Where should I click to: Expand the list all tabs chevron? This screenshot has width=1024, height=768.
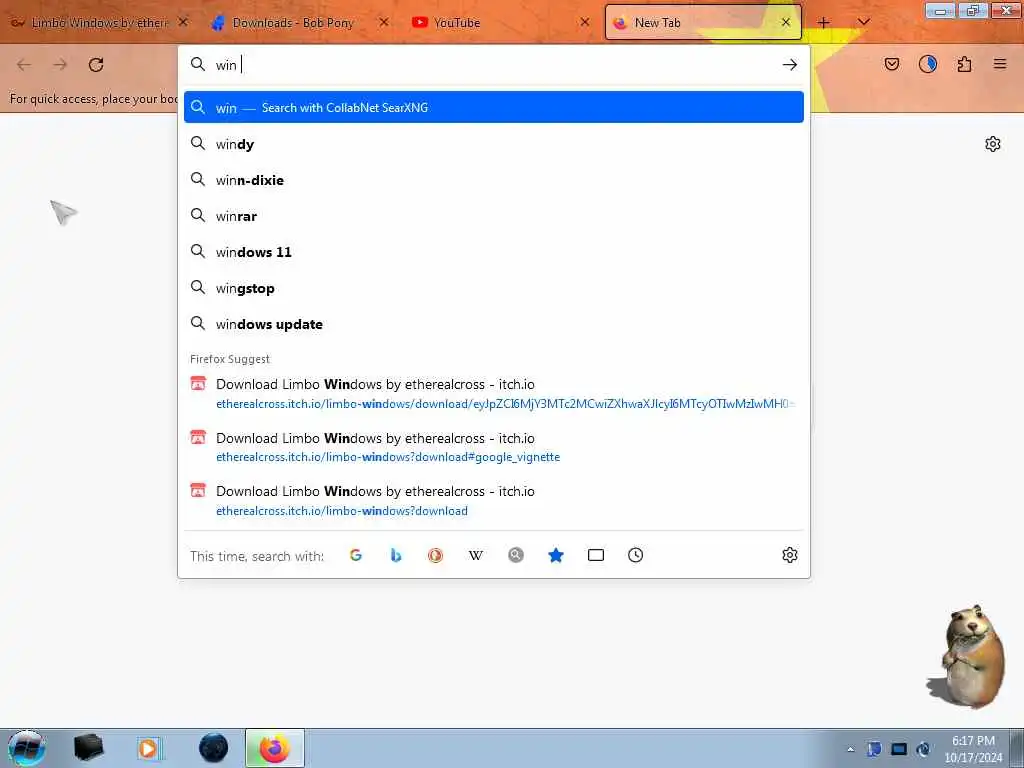[863, 23]
